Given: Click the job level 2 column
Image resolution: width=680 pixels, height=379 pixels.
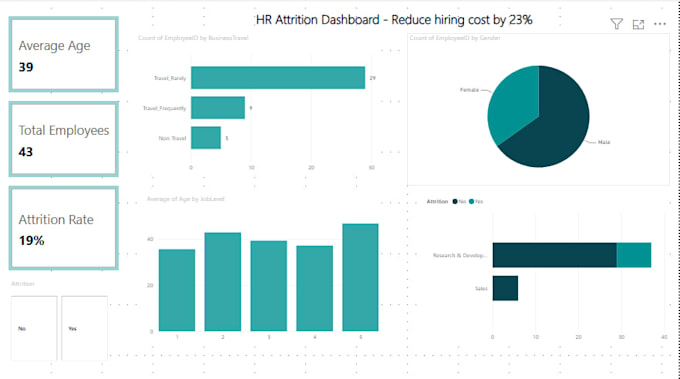Looking at the screenshot, I should (x=223, y=282).
